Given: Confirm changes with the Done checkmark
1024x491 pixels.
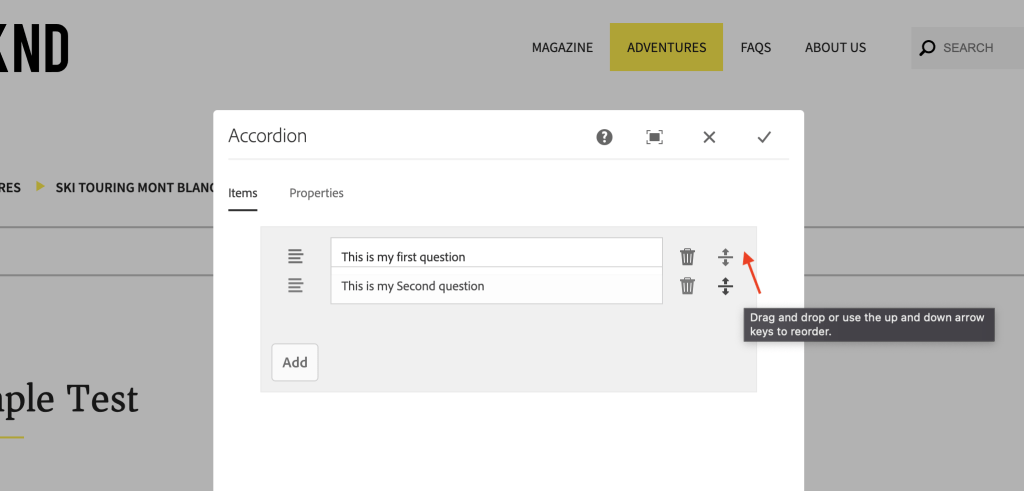Looking at the screenshot, I should pyautogui.click(x=764, y=137).
